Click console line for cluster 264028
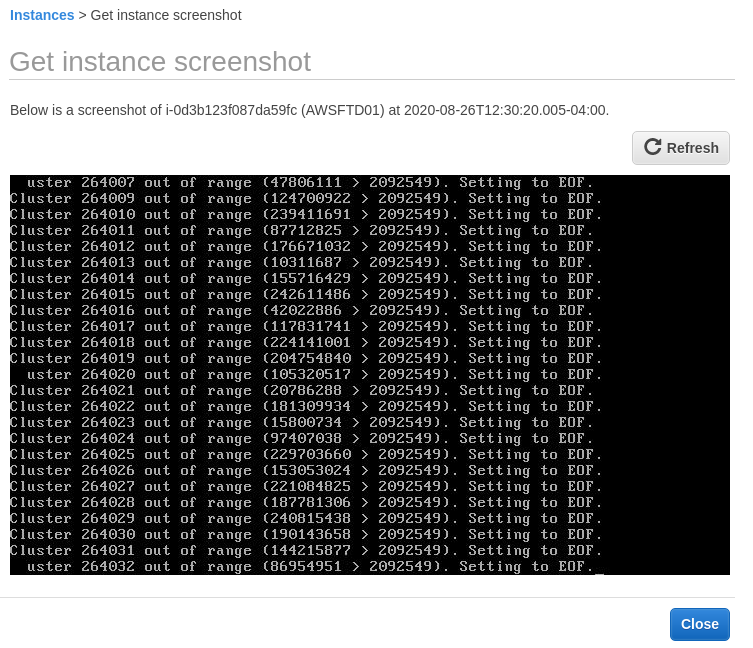 tap(306, 502)
